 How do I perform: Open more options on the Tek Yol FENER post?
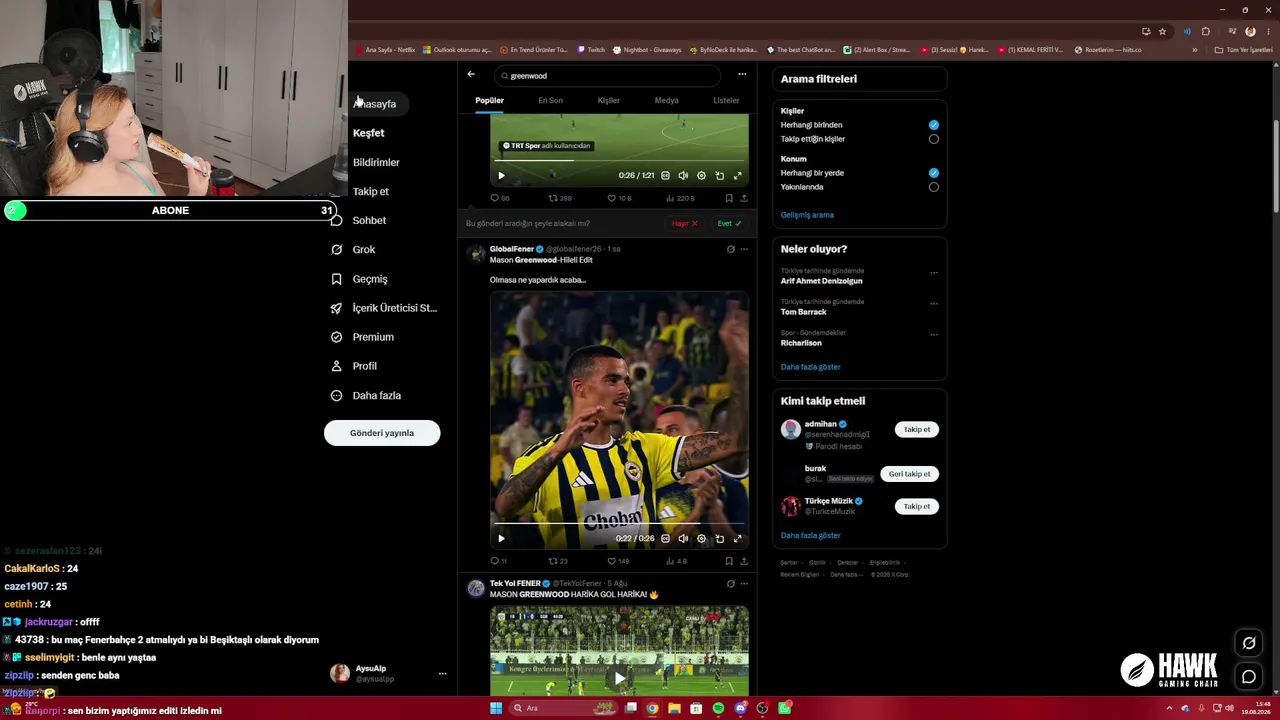click(x=744, y=583)
